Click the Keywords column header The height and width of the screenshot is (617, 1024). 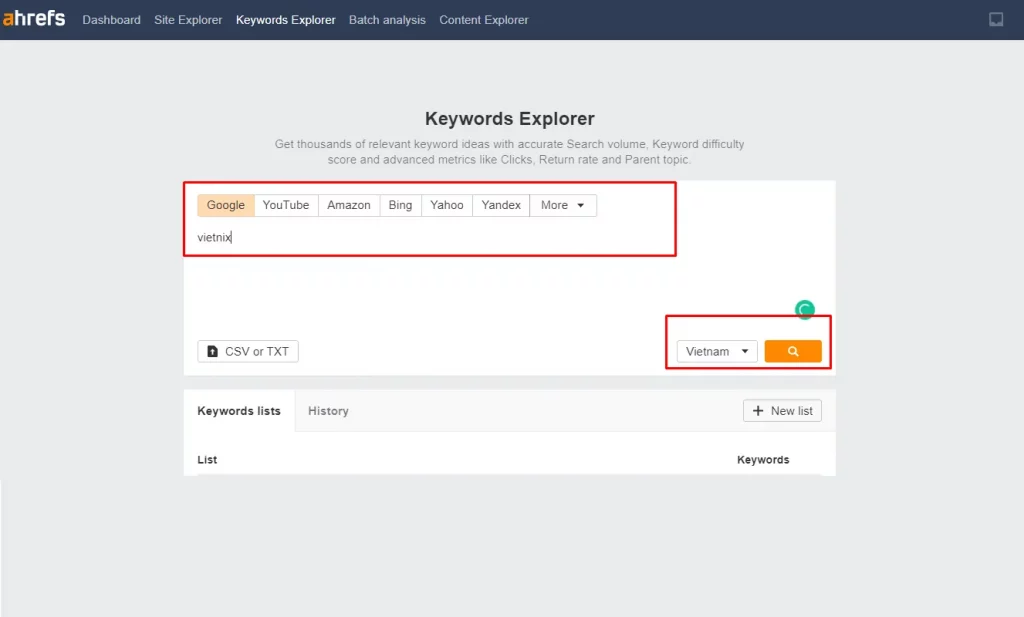tap(763, 460)
